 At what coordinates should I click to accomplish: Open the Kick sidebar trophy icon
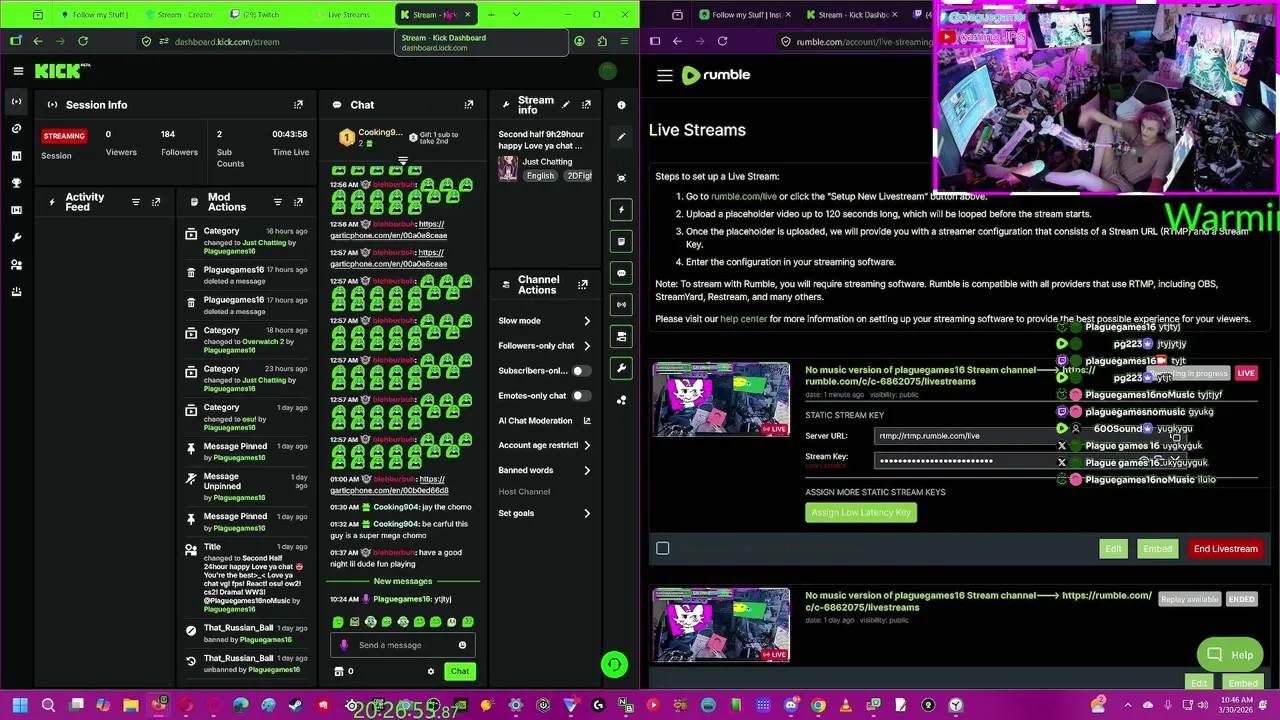click(x=16, y=183)
